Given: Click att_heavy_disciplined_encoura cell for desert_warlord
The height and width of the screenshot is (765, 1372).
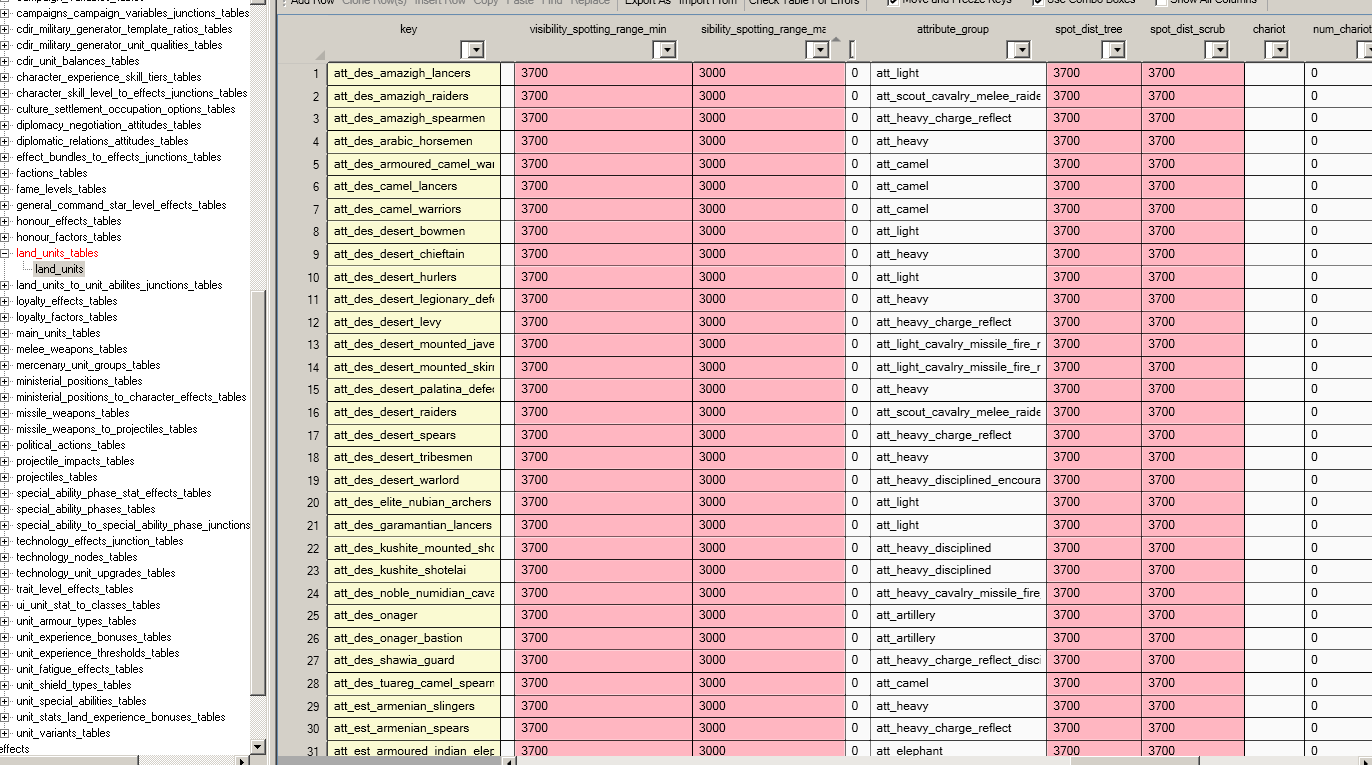Looking at the screenshot, I should (x=958, y=480).
